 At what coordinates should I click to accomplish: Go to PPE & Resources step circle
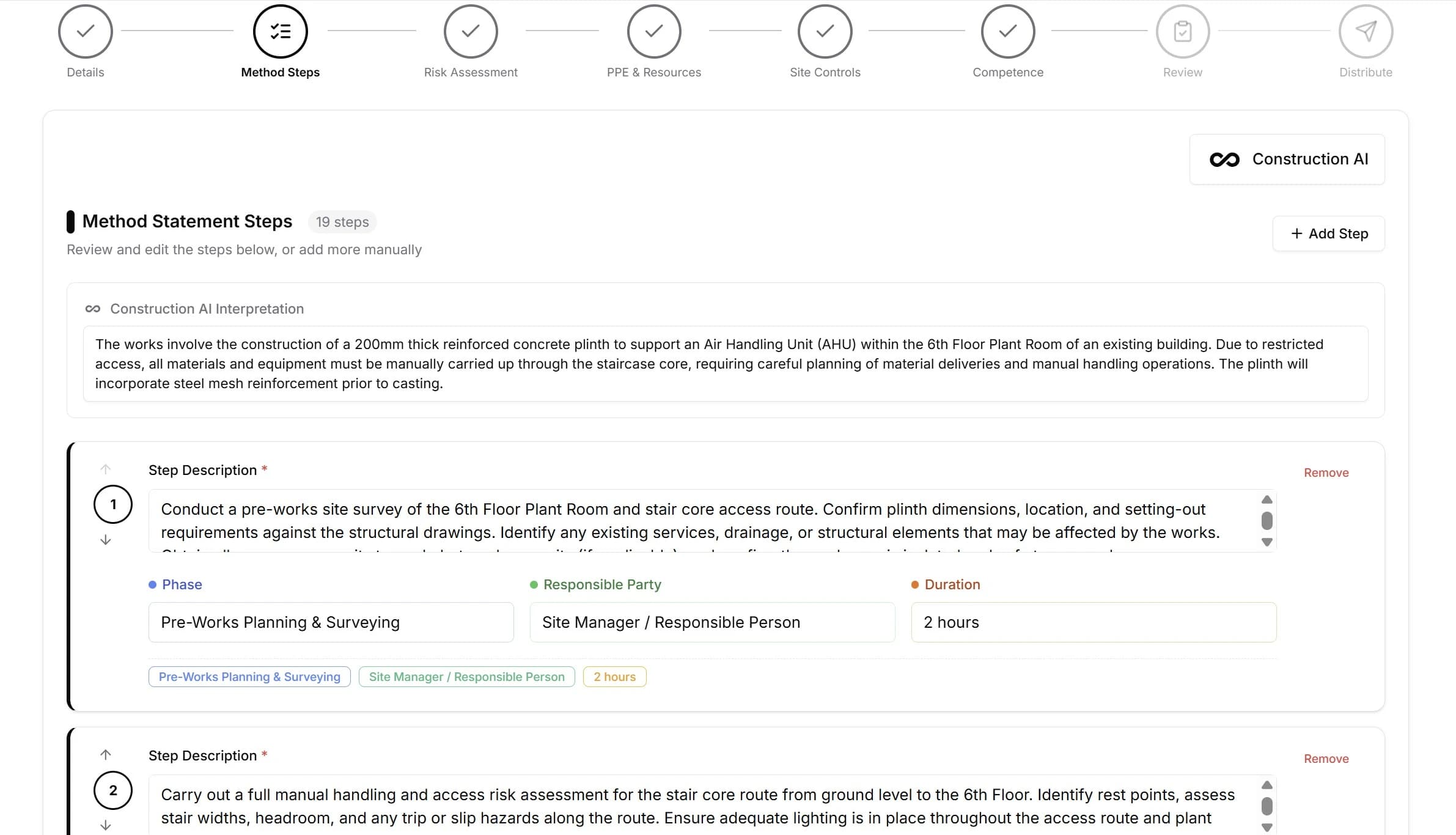pos(654,31)
